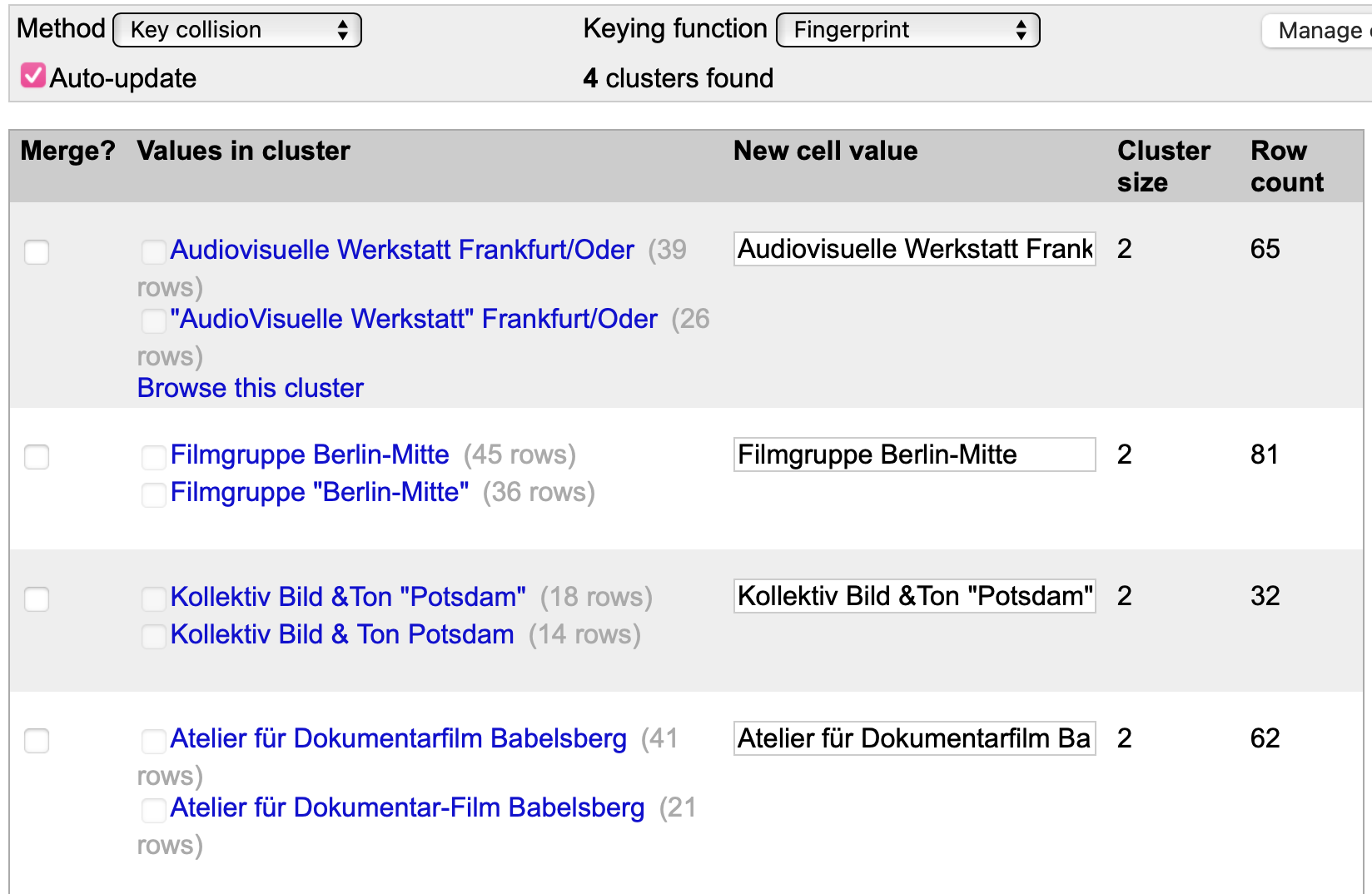Select Filmgruppe "Berlin-Mitte" quoted value link

(320, 492)
